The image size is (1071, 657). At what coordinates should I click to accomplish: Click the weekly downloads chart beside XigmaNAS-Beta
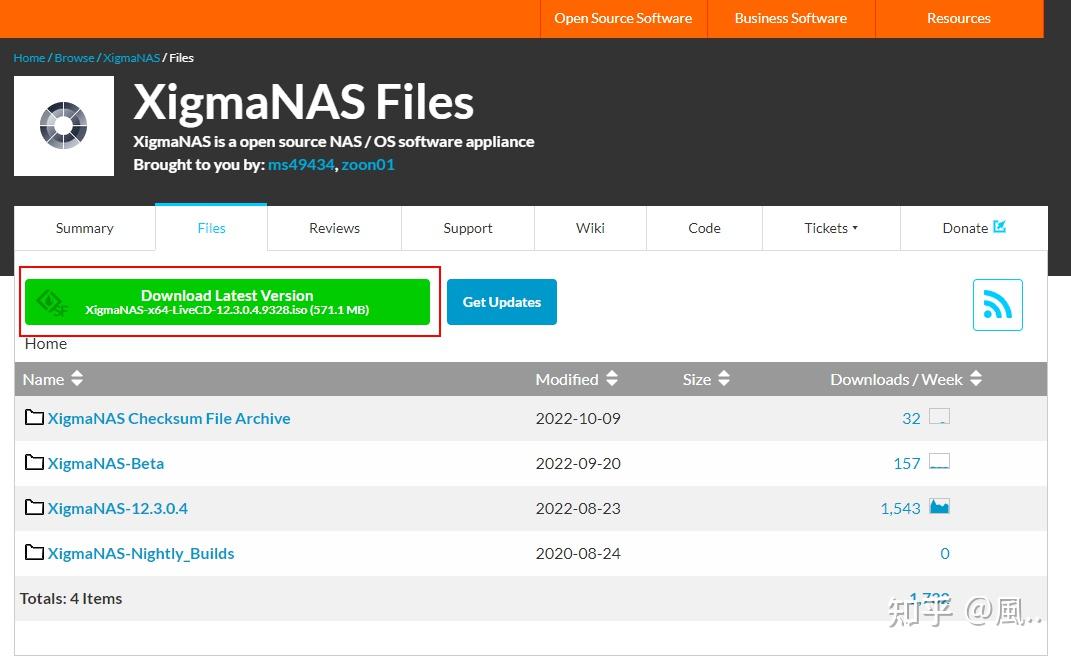(x=938, y=461)
